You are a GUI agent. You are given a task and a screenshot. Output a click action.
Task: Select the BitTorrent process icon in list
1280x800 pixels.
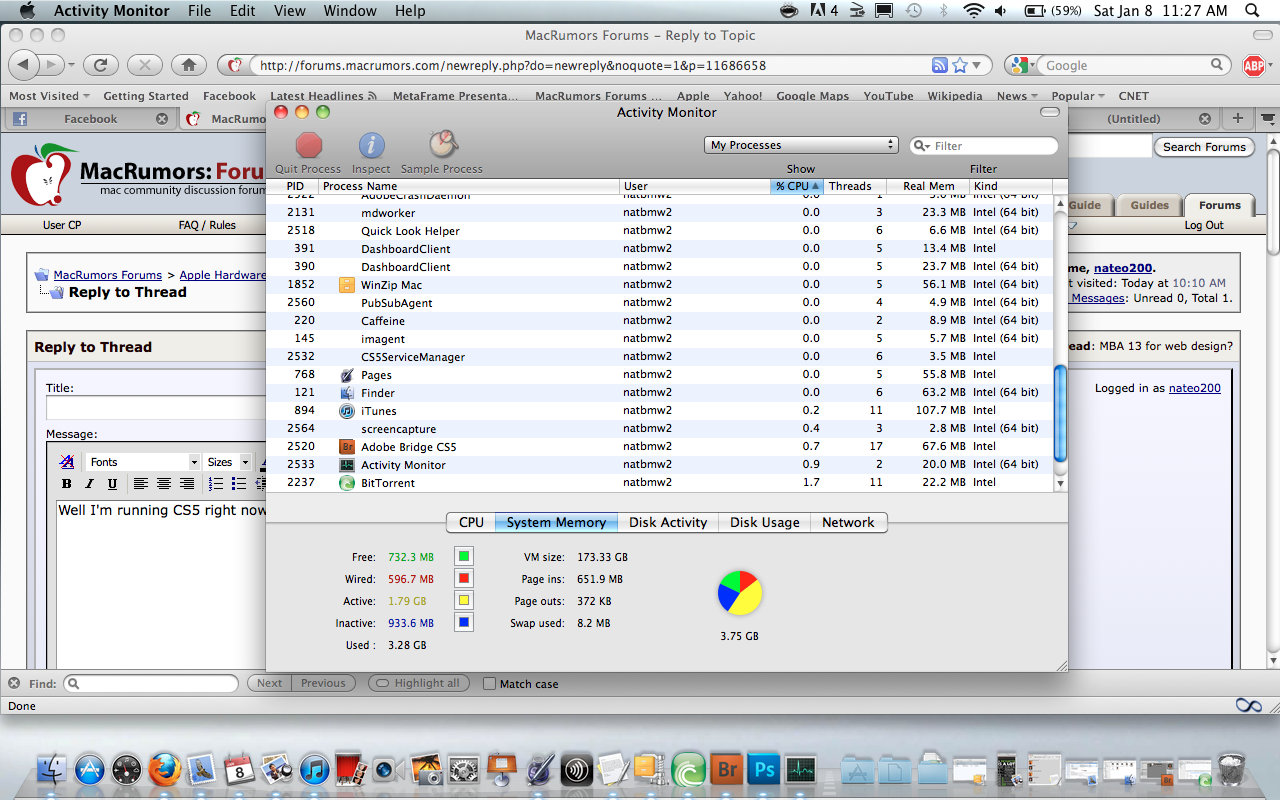tap(347, 483)
